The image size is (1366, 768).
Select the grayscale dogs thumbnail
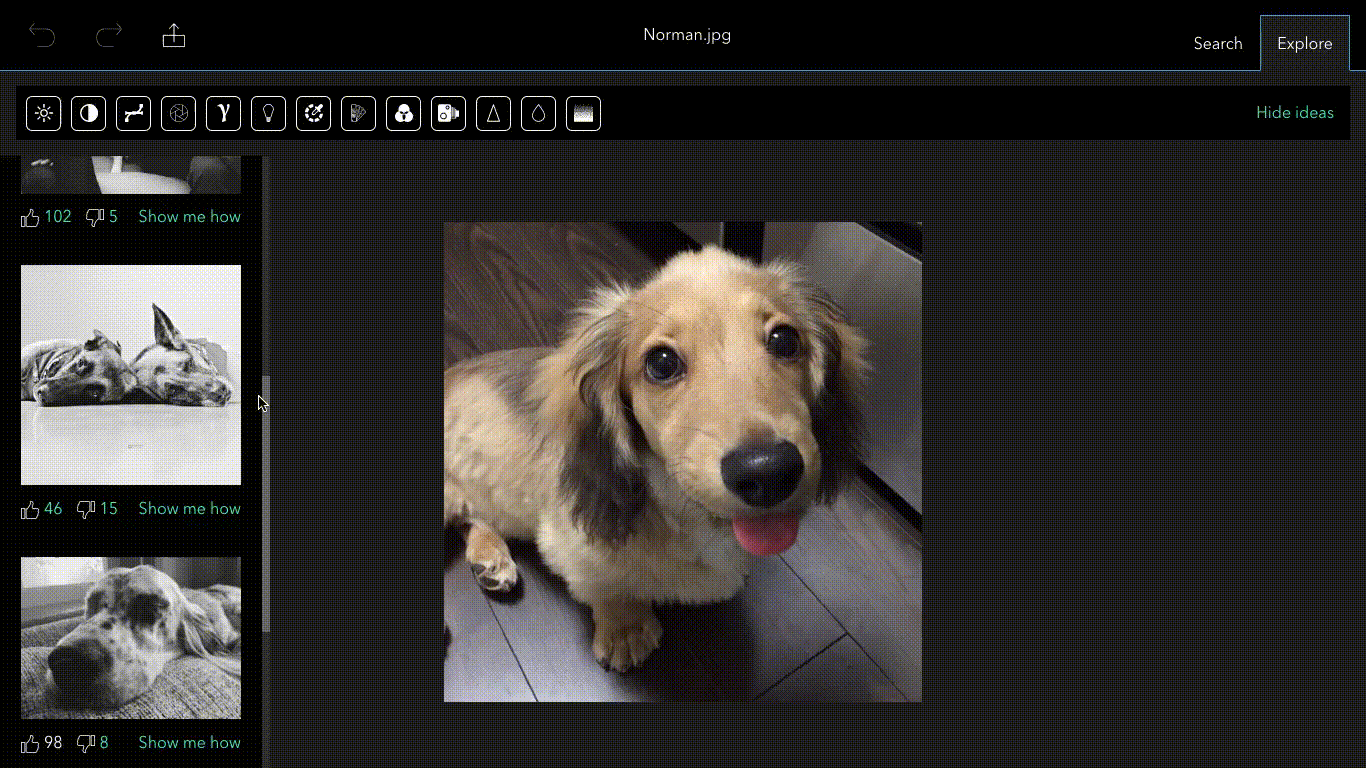(130, 375)
